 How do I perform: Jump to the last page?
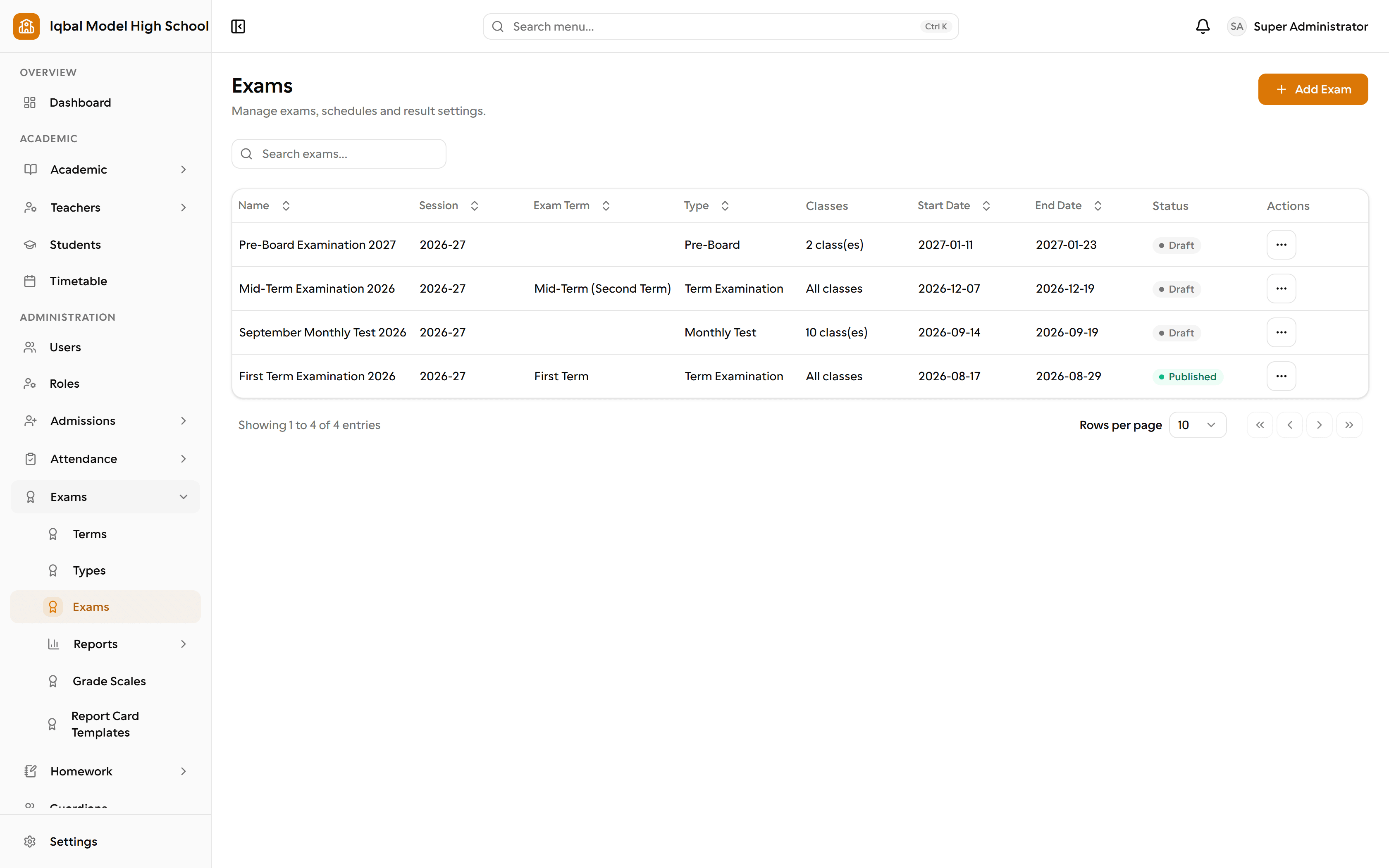coord(1349,425)
